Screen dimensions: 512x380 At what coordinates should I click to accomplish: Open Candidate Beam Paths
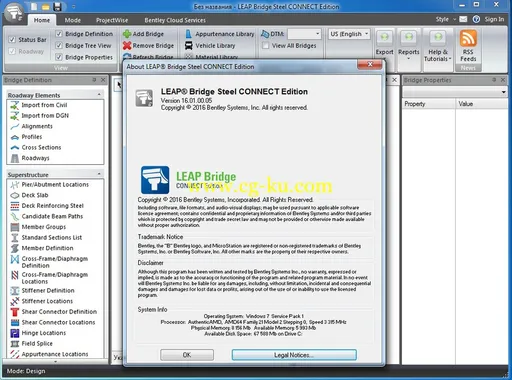52,217
